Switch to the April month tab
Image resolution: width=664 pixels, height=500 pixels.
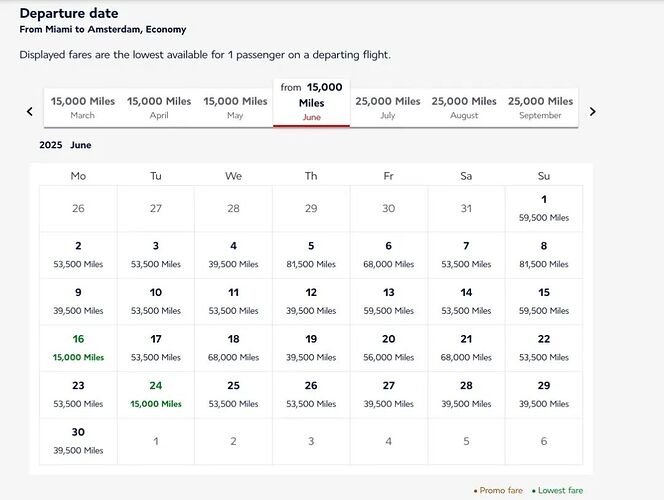(159, 107)
